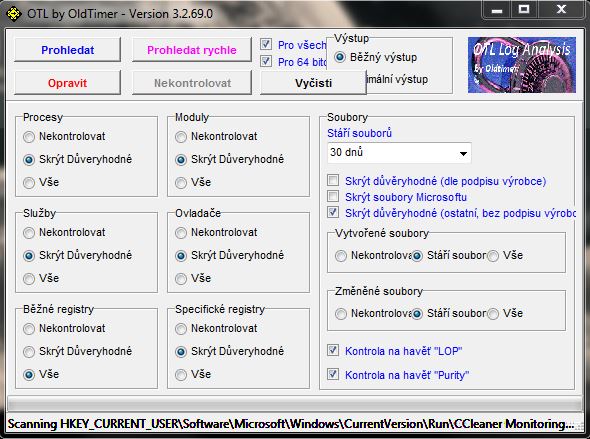The width and height of the screenshot is (590, 439).
Task: Click the red Opravit button
Action: 67,83
